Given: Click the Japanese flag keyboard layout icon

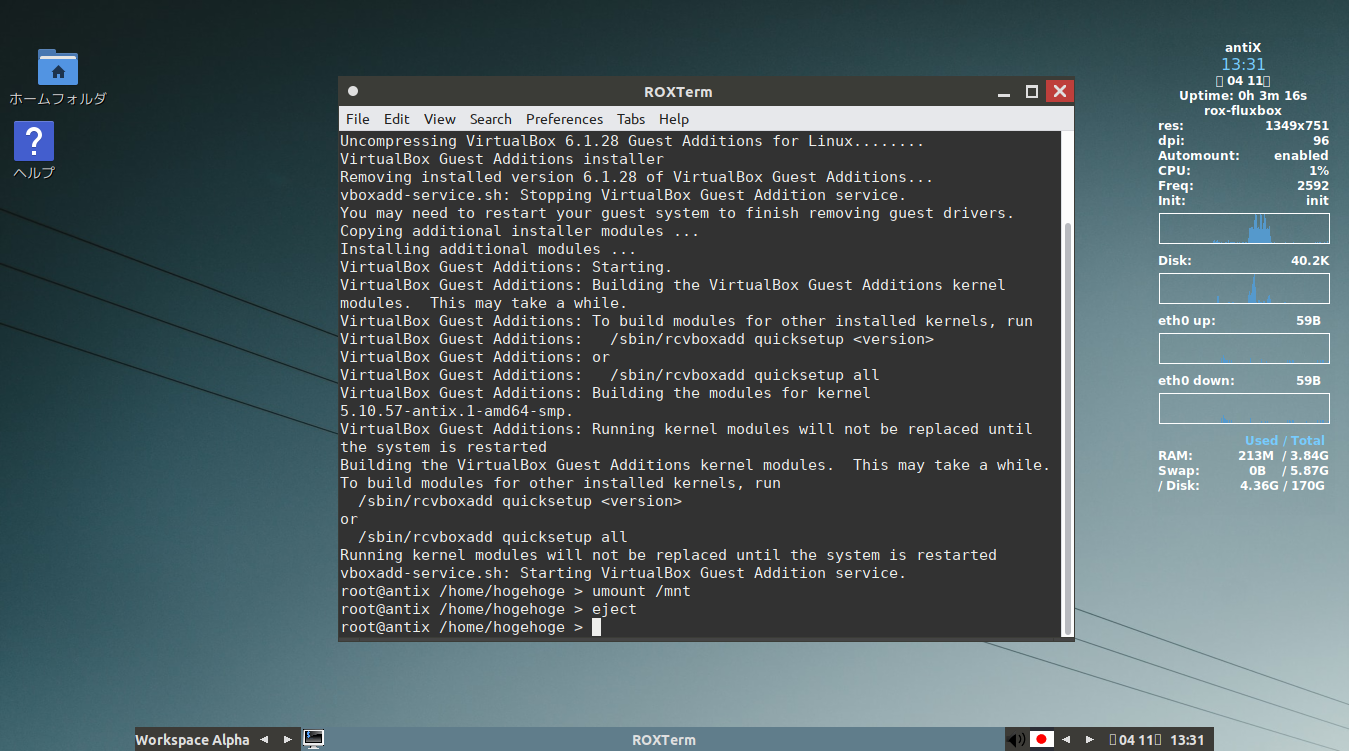Looking at the screenshot, I should [1042, 740].
